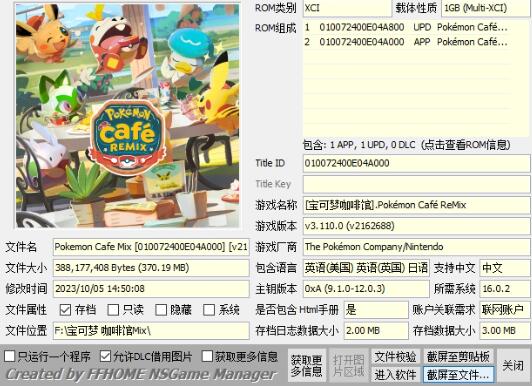
Task: Click the Title ID field
Action: click(416, 163)
